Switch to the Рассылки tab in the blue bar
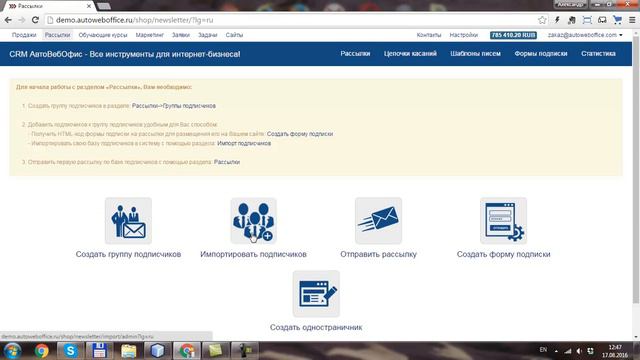Viewport: 640px width, 360px height. pyautogui.click(x=356, y=53)
